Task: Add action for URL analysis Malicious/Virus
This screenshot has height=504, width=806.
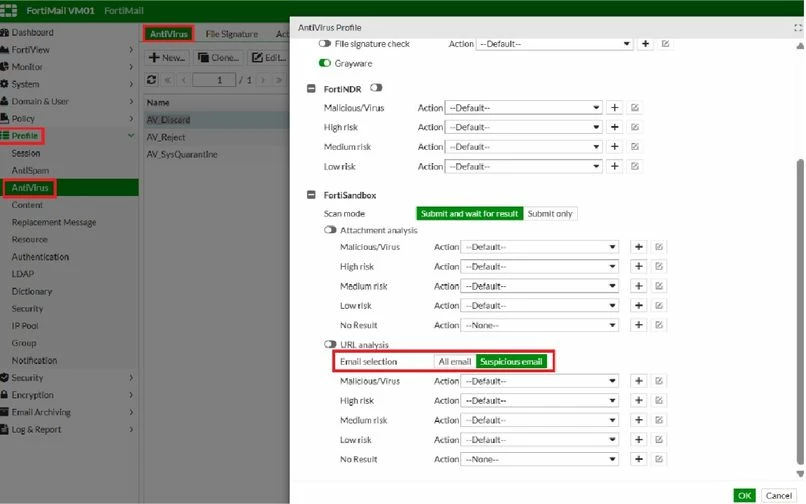Action: pos(638,381)
